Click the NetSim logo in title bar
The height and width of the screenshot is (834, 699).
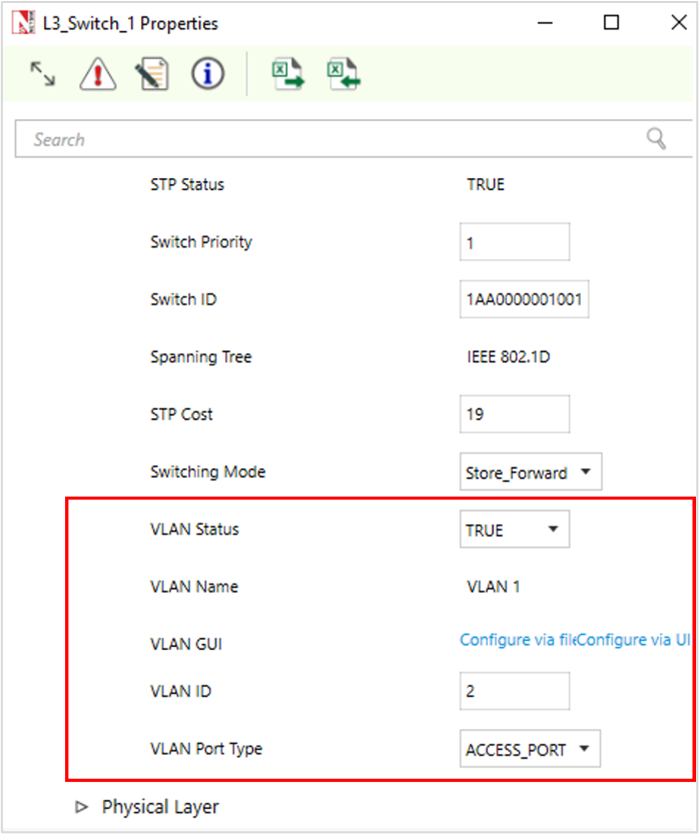coord(19,22)
